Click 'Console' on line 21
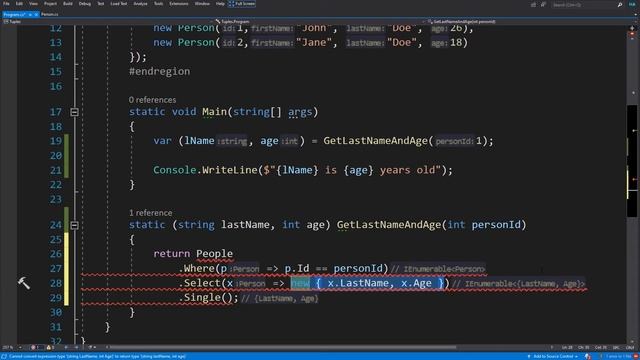This screenshot has height=360, width=640. pyautogui.click(x=175, y=170)
